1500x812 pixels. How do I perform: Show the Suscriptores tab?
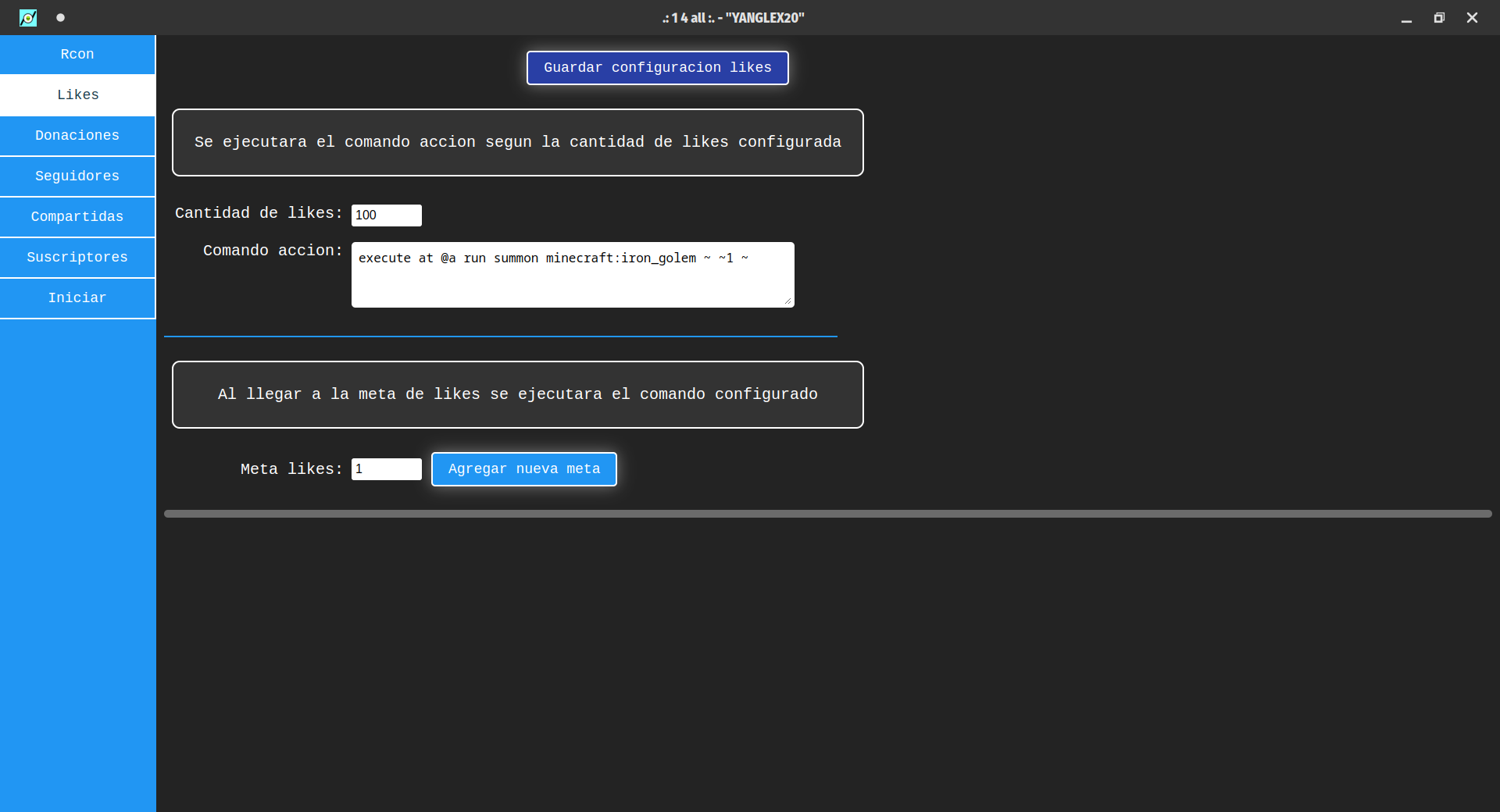(77, 258)
